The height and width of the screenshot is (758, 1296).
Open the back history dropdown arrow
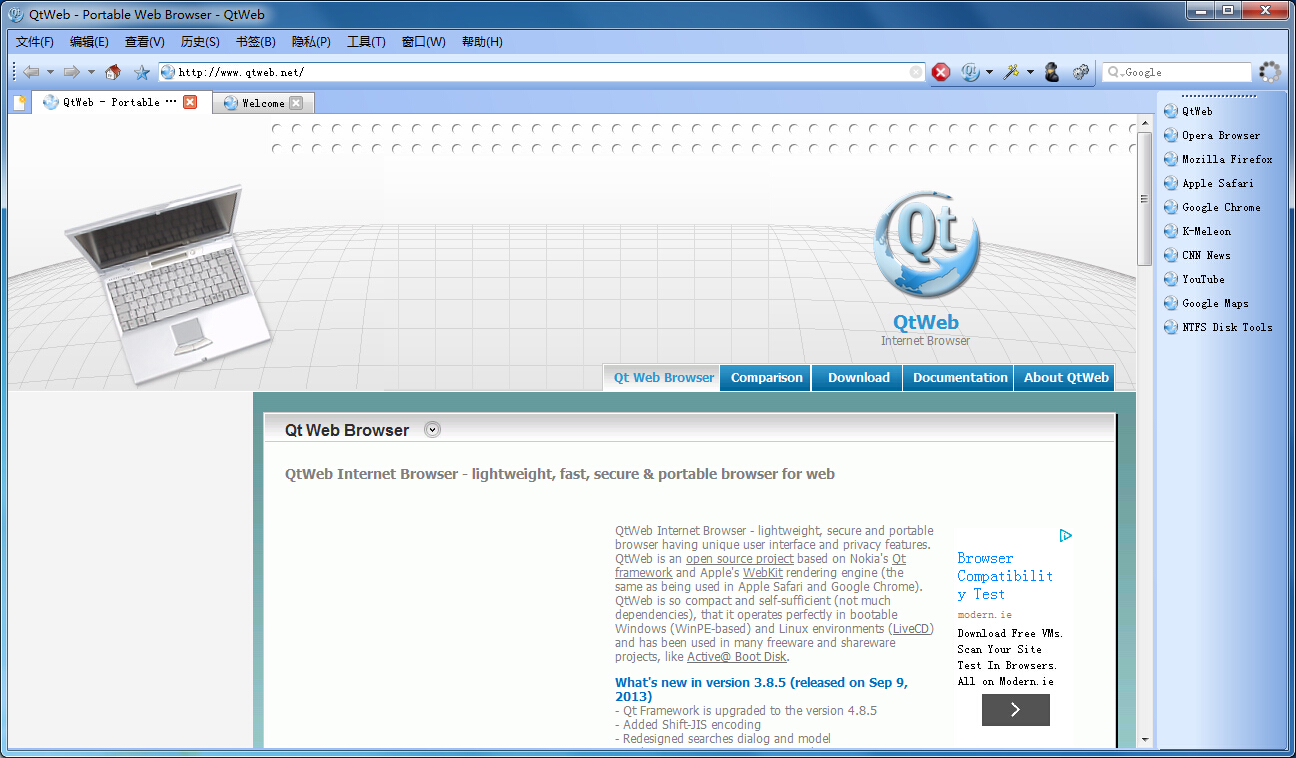(x=50, y=72)
